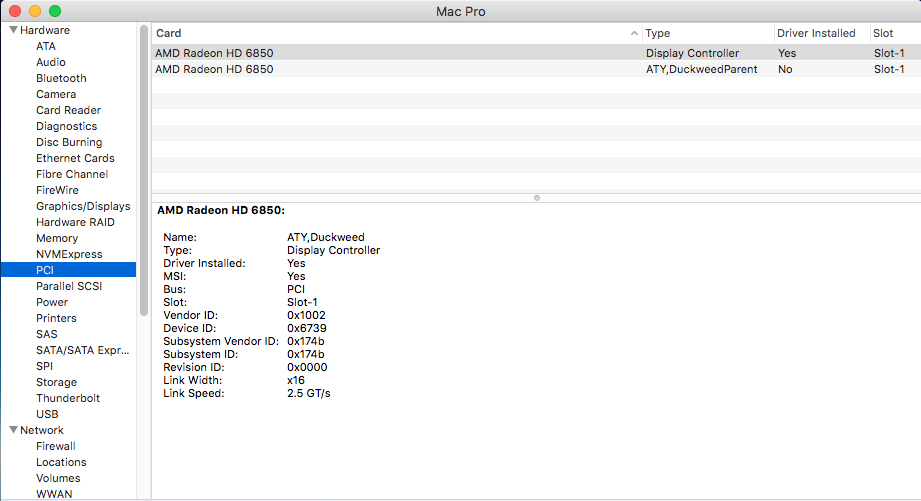Select Camera in the sidebar
The width and height of the screenshot is (921, 501).
click(56, 94)
